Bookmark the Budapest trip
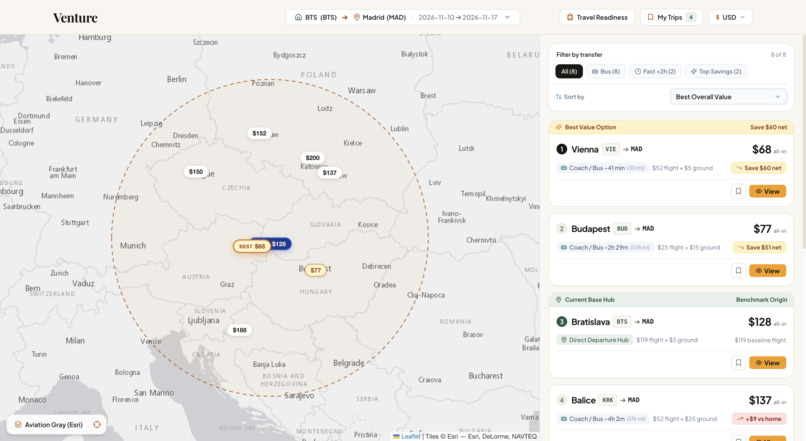 click(x=738, y=271)
